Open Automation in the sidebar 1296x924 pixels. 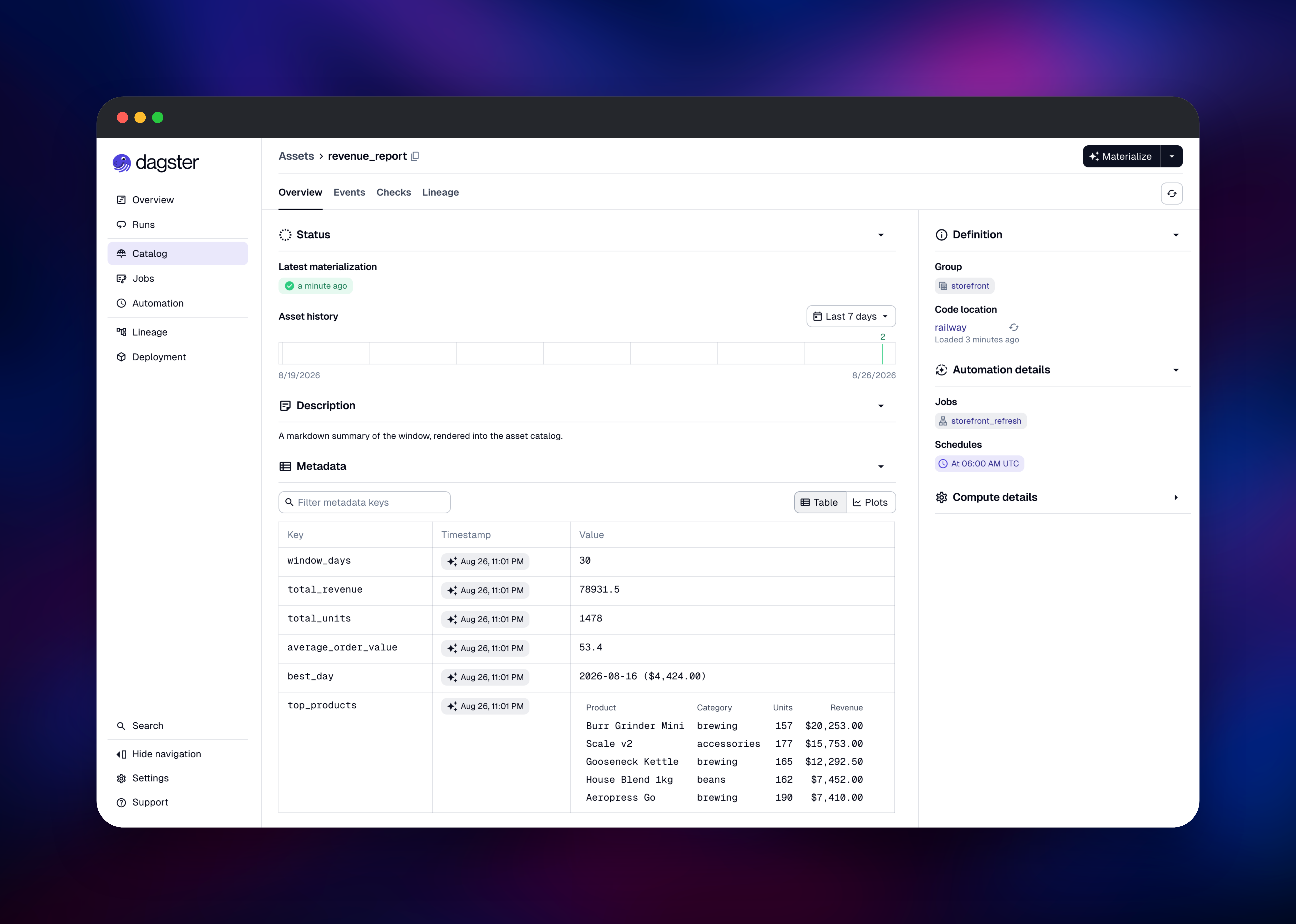point(178,303)
